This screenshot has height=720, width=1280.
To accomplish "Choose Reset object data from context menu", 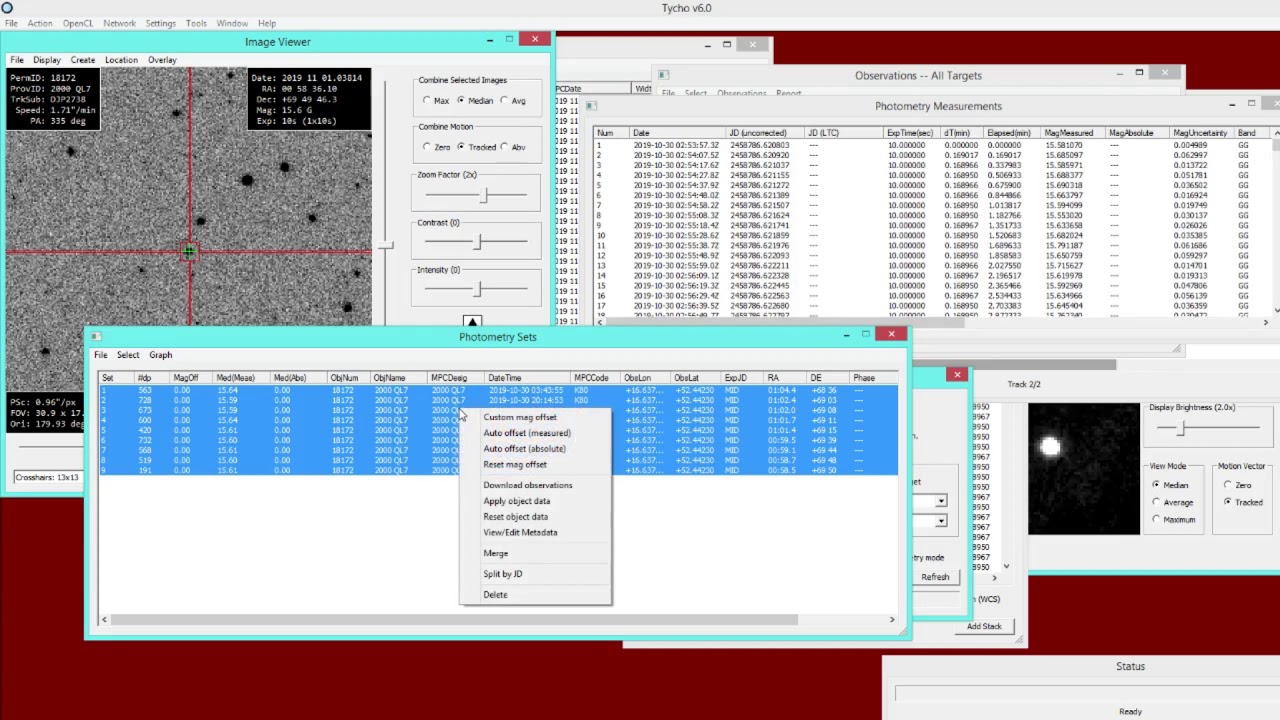I will point(516,517).
